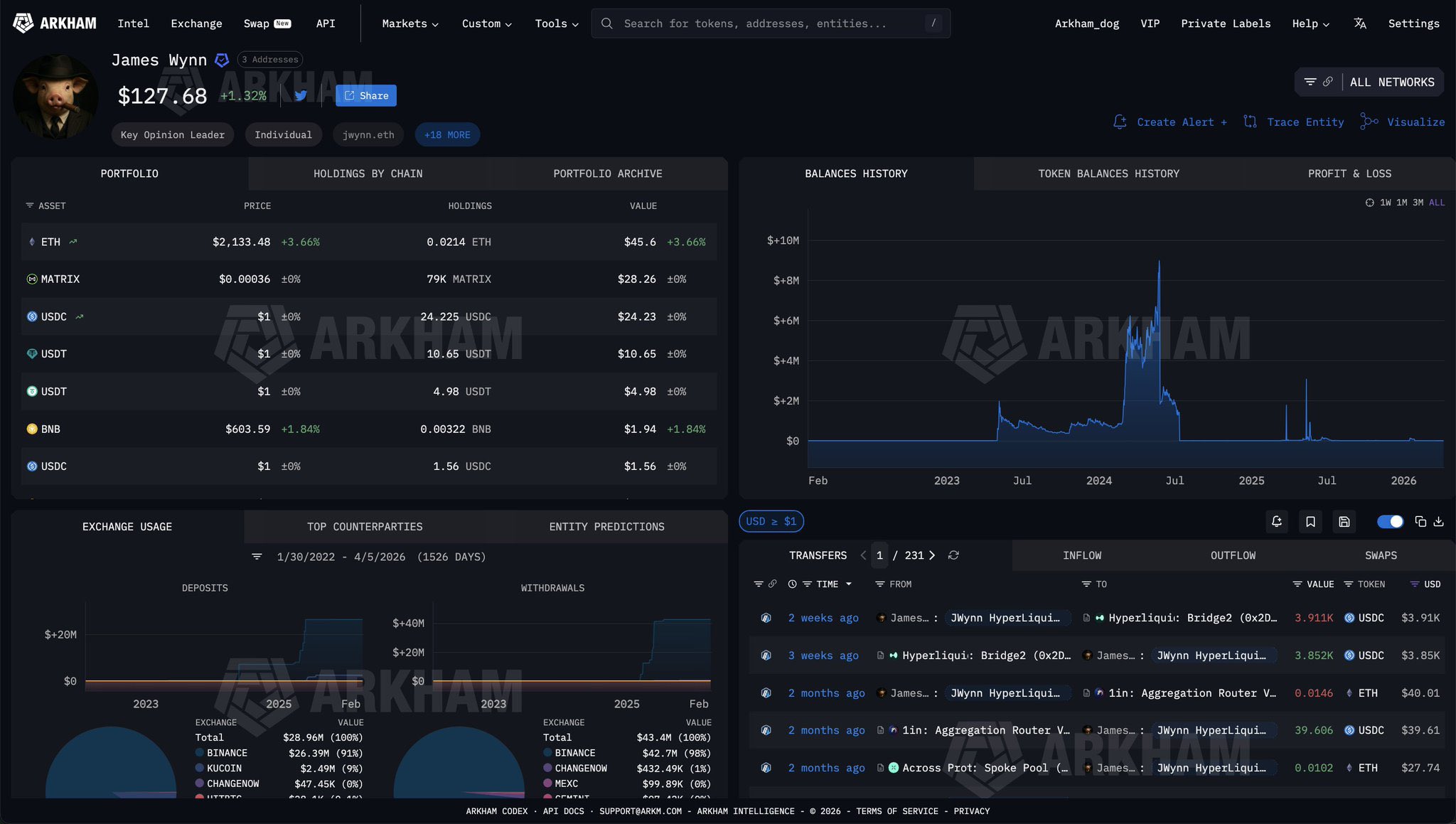
Task: Click the language translate icon
Action: [1360, 23]
